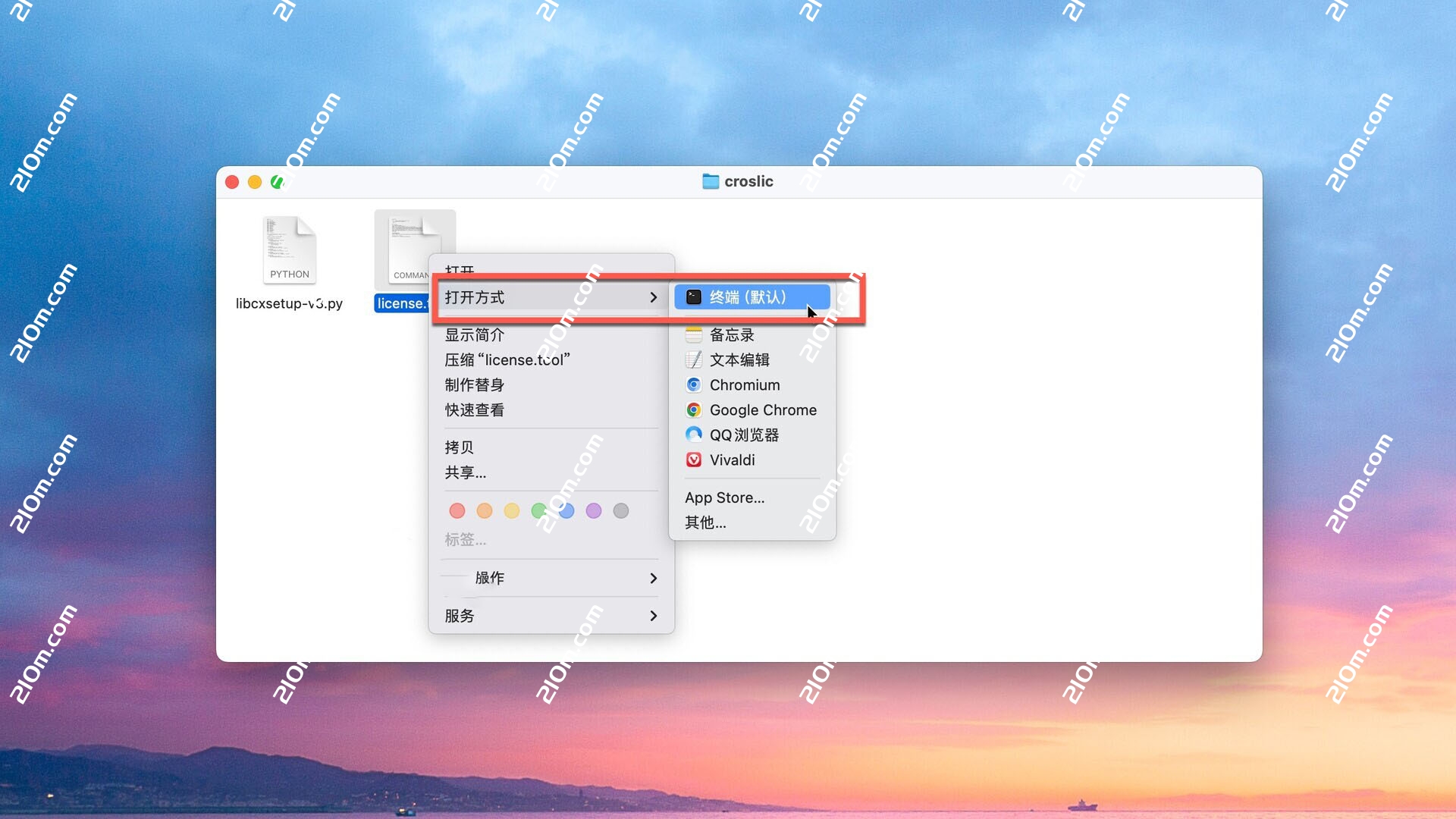This screenshot has width=1456, height=819.
Task: Select 备忘录 to open the file
Action: [732, 334]
